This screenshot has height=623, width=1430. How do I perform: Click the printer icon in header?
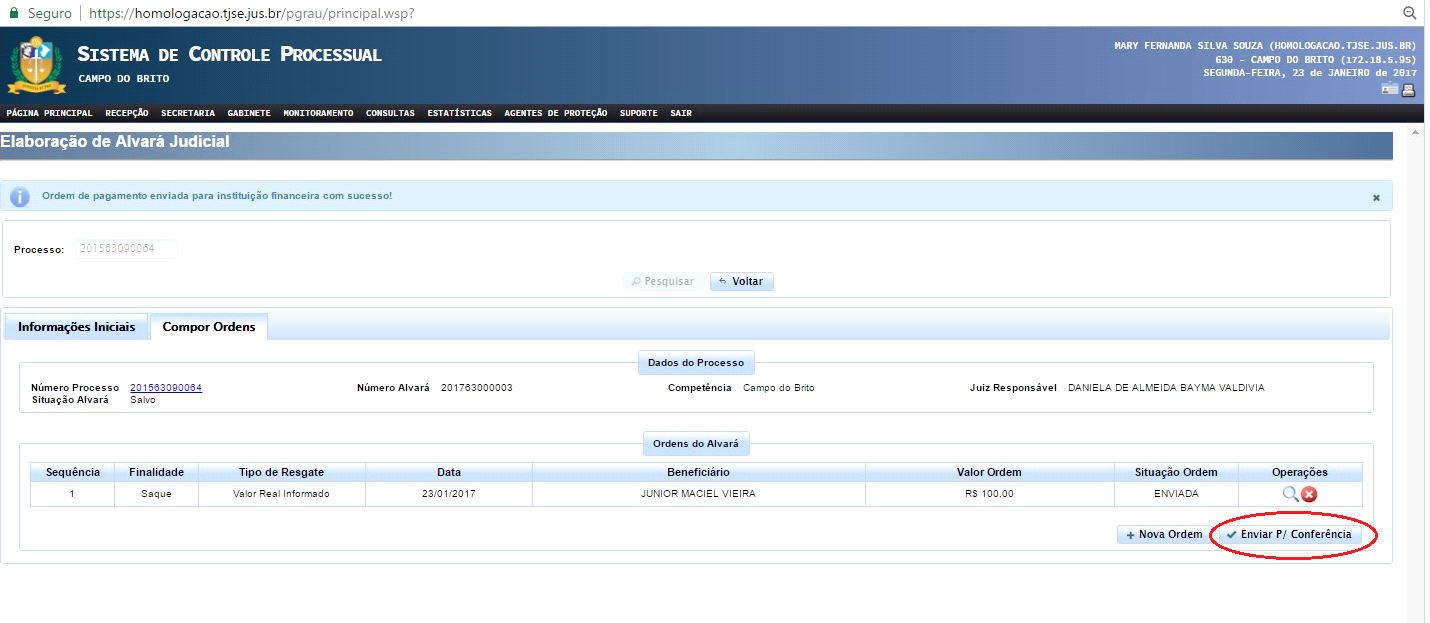click(x=1408, y=89)
